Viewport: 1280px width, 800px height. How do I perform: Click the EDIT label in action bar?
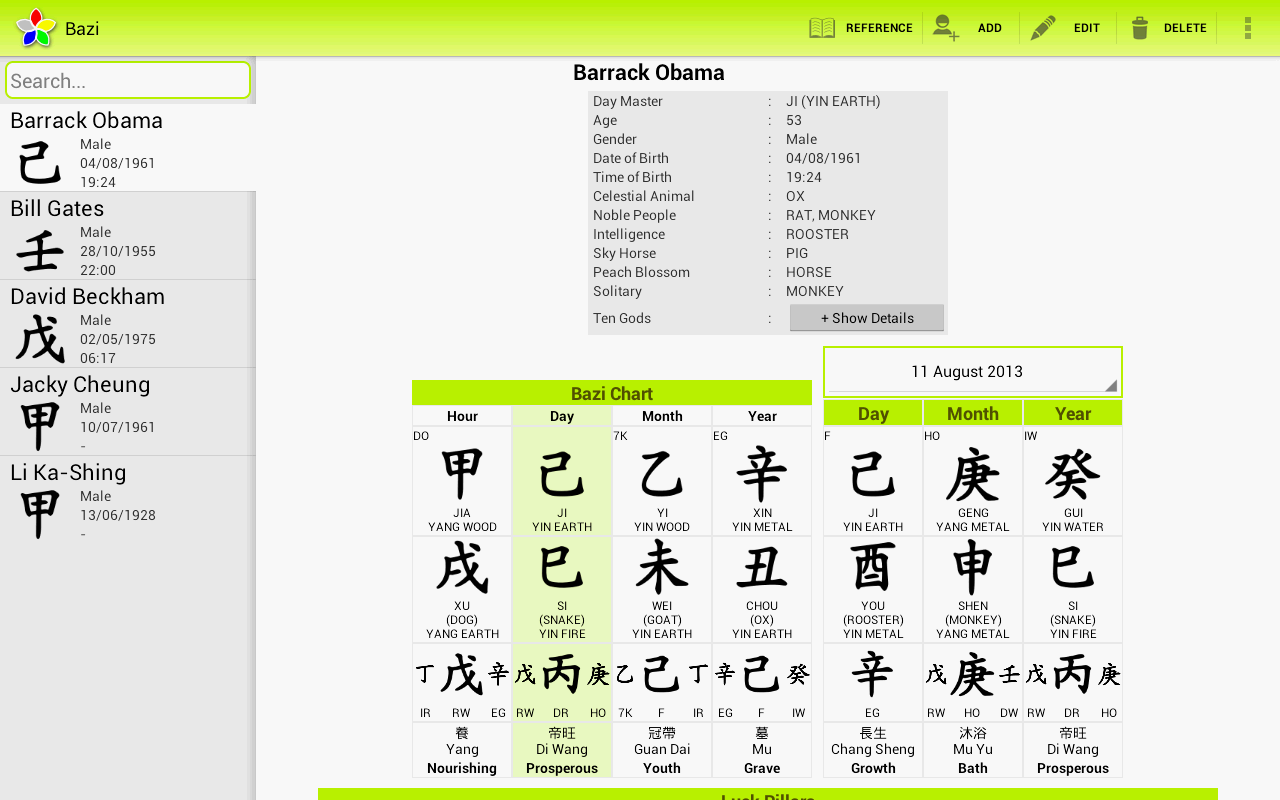(1087, 28)
